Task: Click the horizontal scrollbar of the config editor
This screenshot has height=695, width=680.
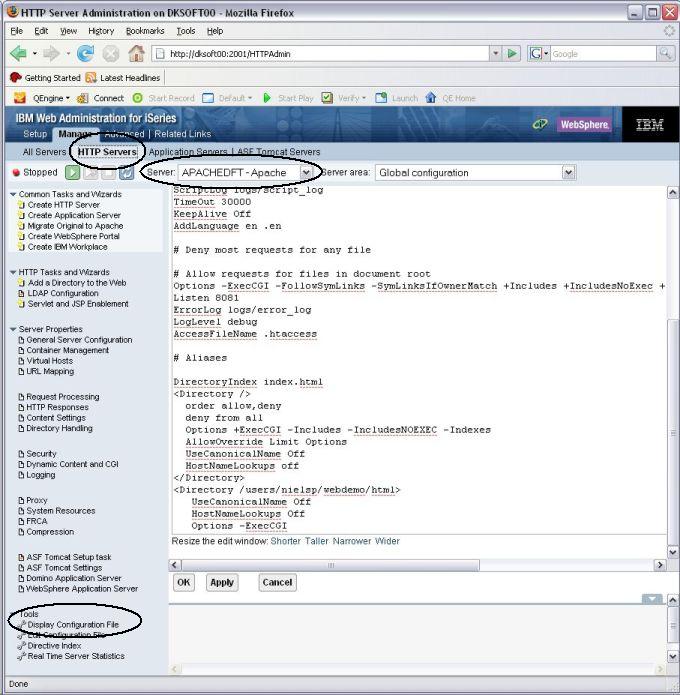Action: pos(330,565)
